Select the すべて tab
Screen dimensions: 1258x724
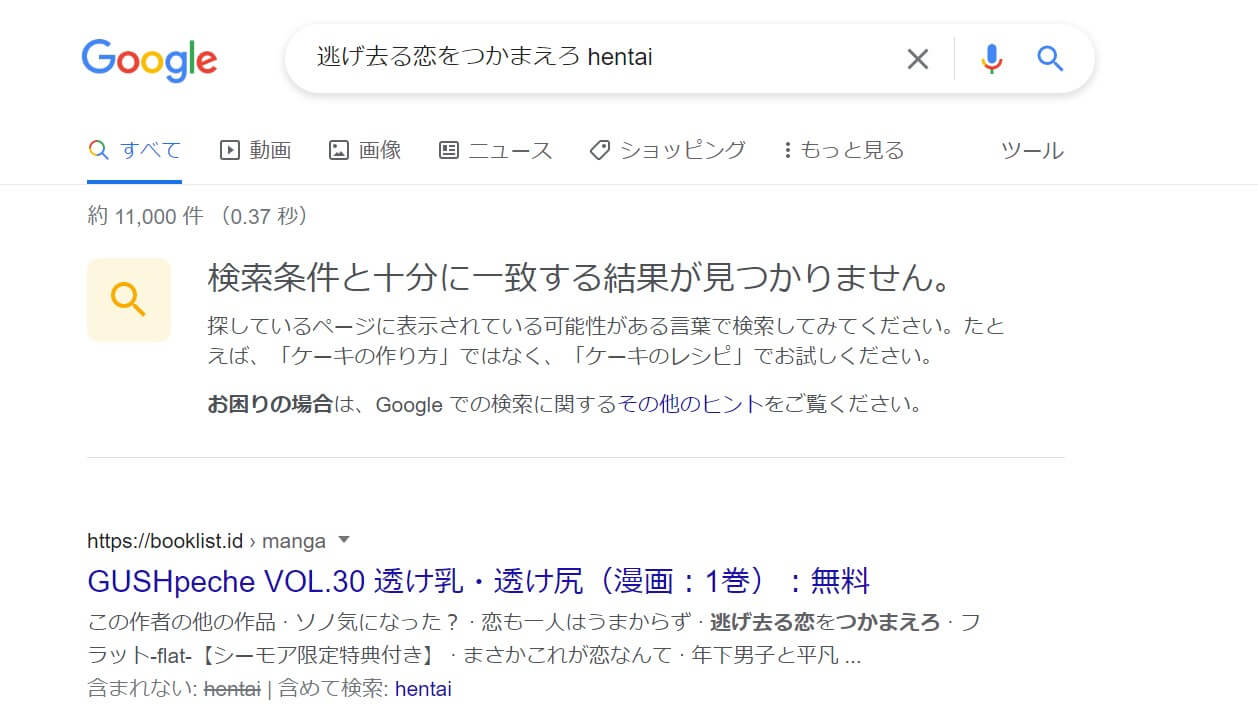pos(134,151)
